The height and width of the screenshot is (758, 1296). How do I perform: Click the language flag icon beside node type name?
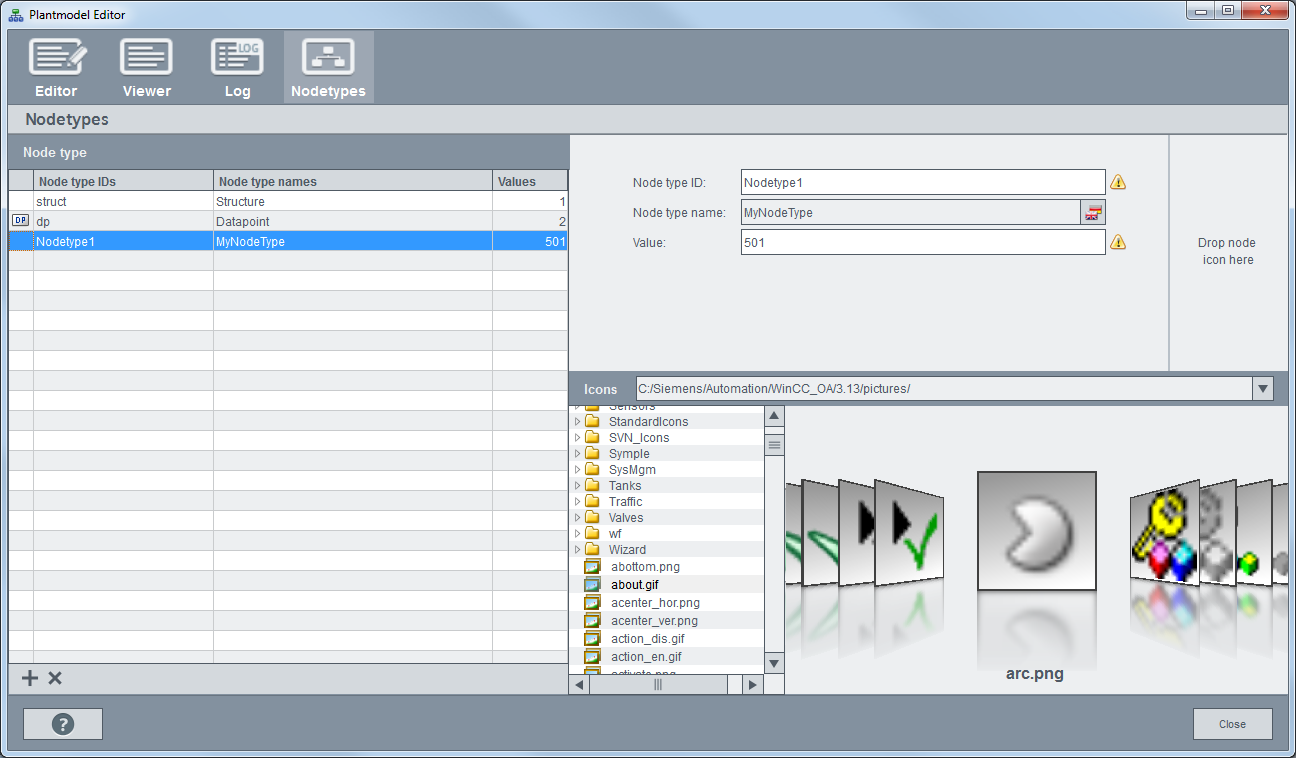tap(1093, 212)
